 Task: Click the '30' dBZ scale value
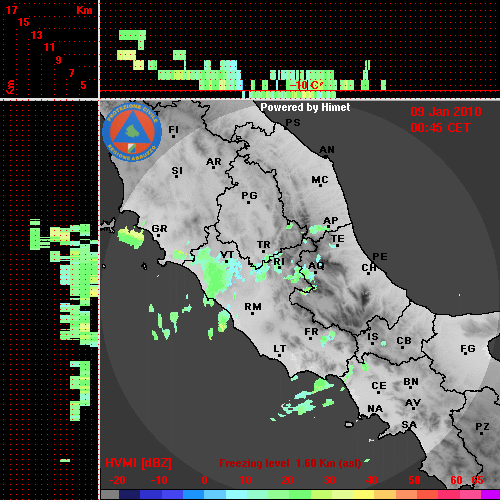(329, 480)
